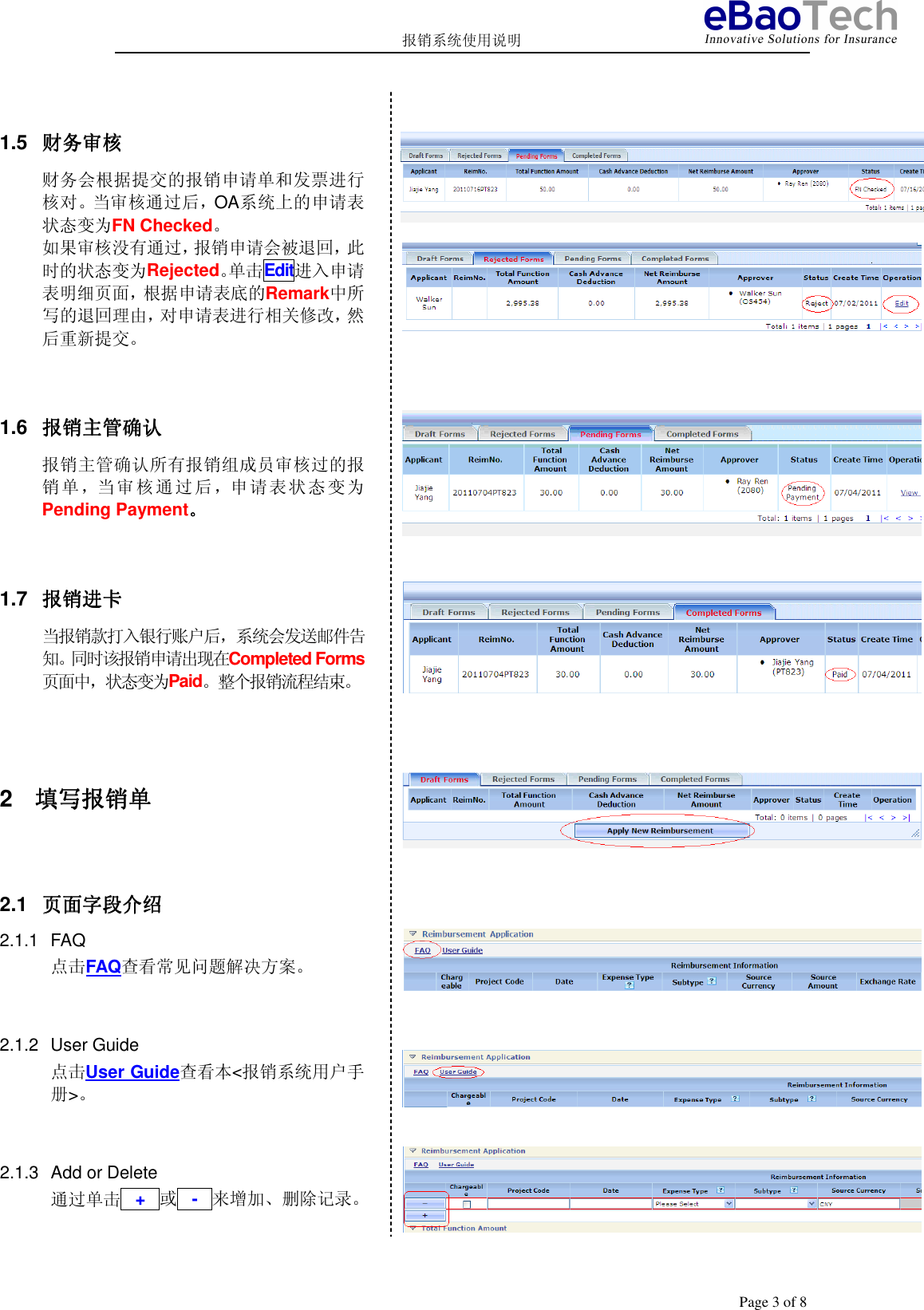The height and width of the screenshot is (1310, 924).
Task: Collapse the Total Function Amount section
Action: click(413, 1229)
